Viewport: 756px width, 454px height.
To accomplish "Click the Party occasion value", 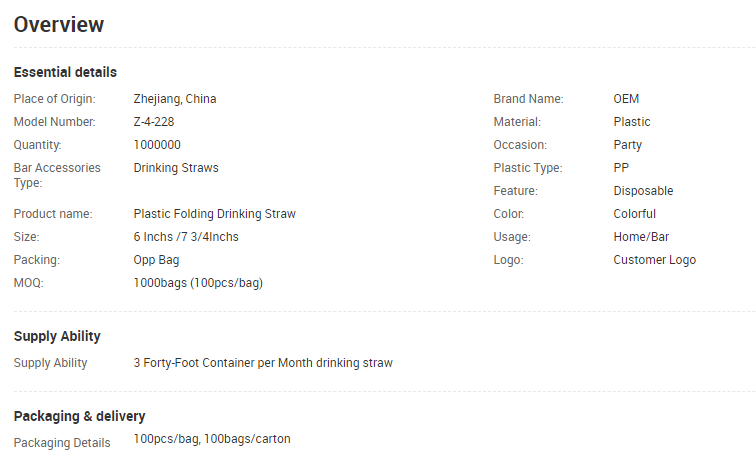I will point(628,145).
